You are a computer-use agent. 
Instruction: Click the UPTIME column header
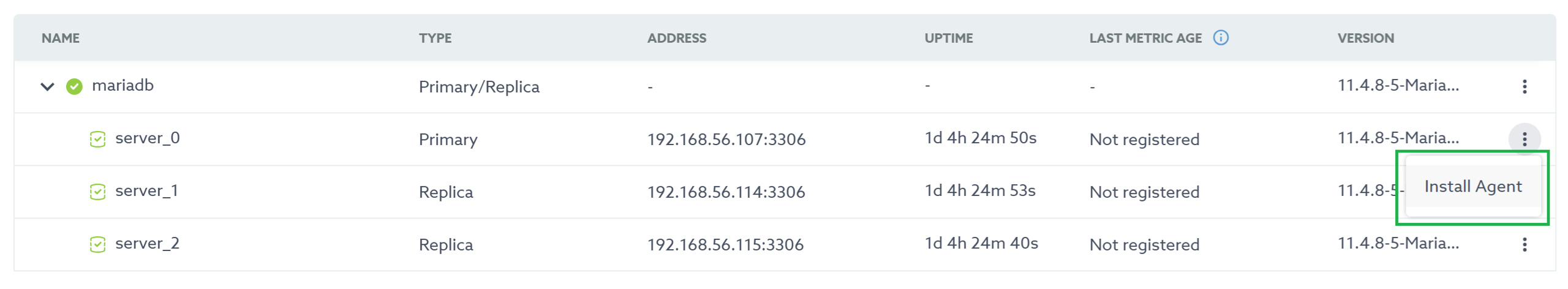pos(948,38)
